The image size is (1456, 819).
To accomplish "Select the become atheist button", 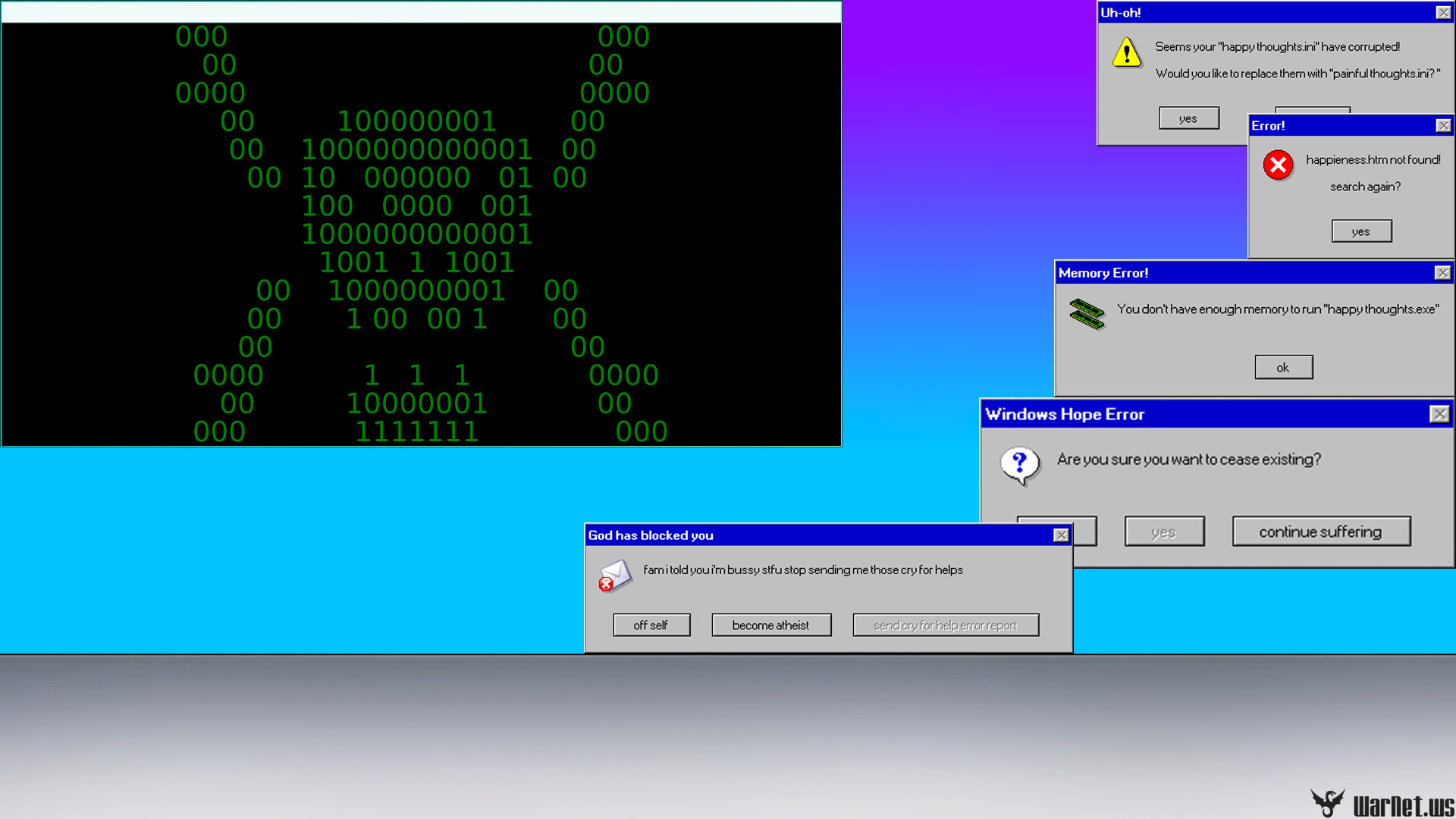I will (x=770, y=625).
